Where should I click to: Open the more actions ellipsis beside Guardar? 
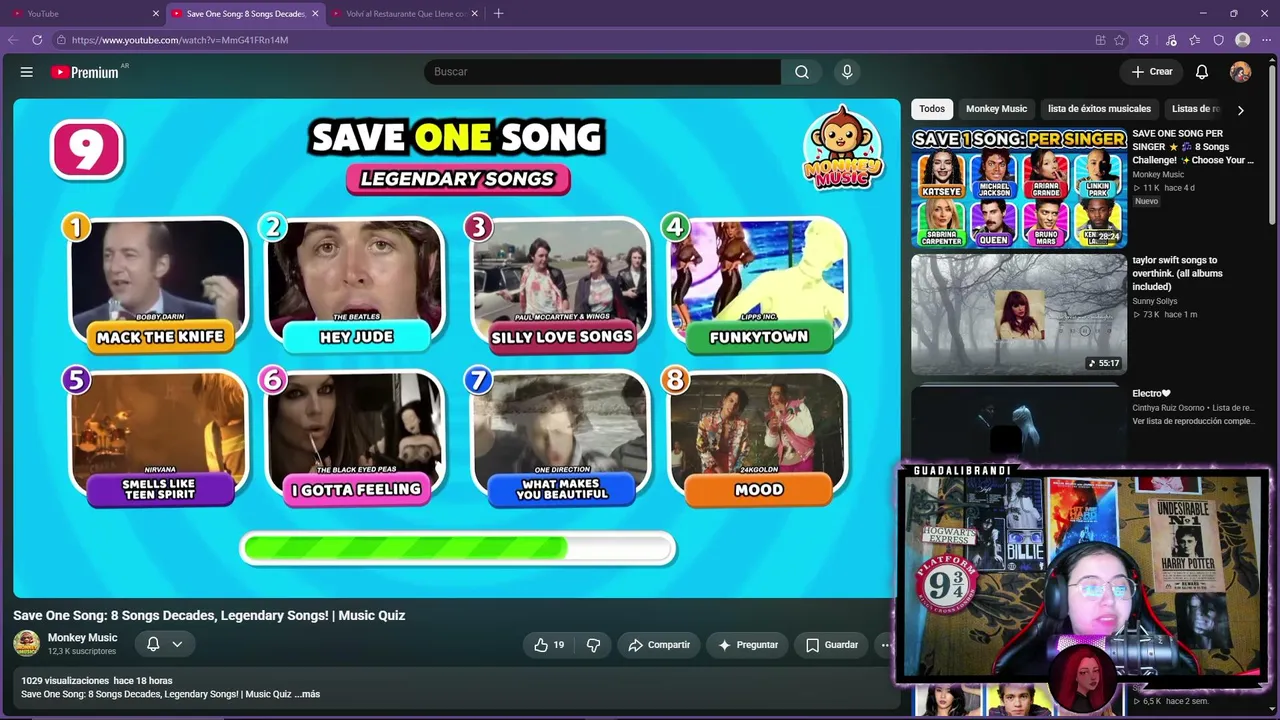point(885,645)
